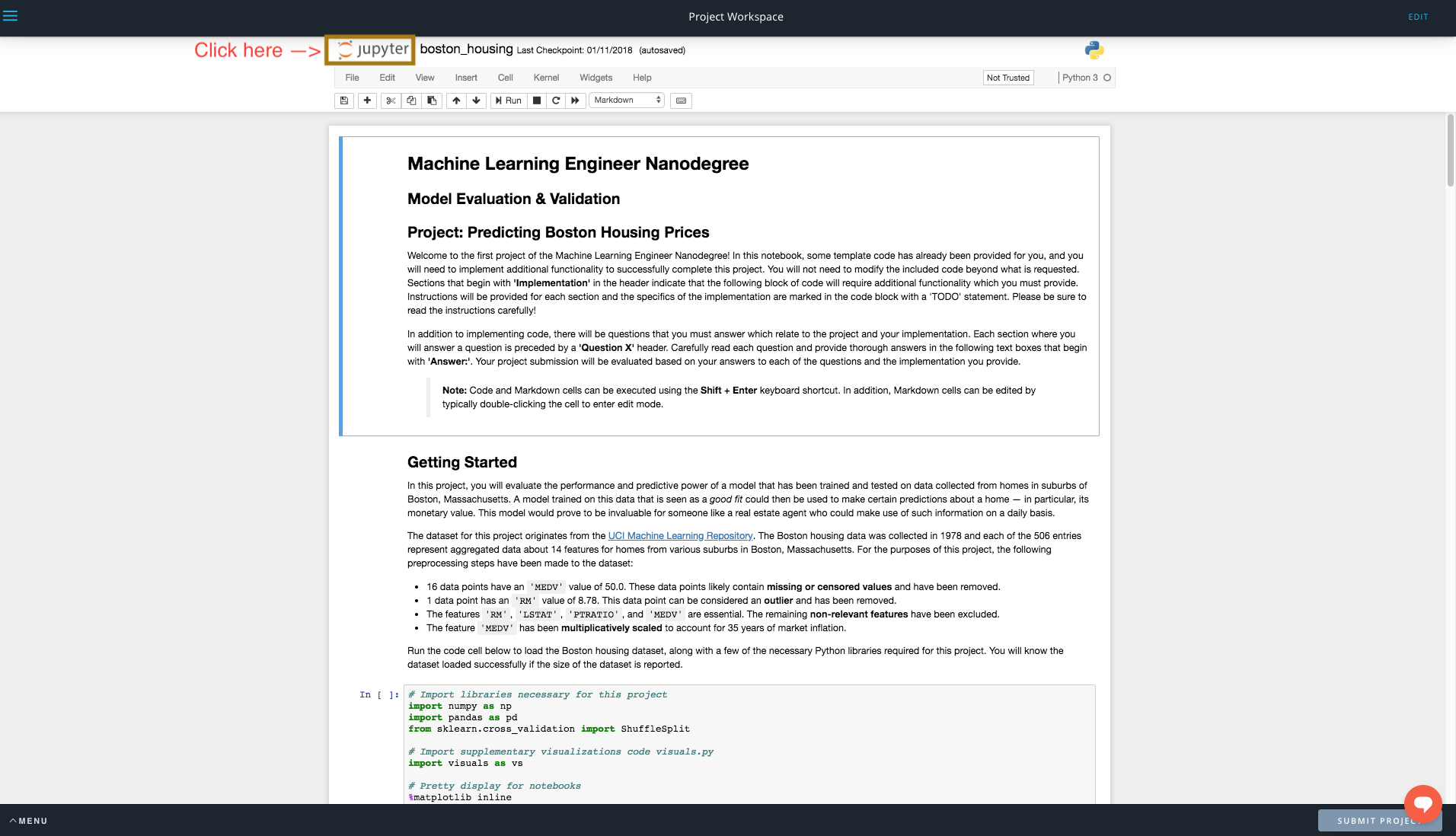Cut selected cells with scissors icon
This screenshot has width=1456, height=836.
pyautogui.click(x=391, y=101)
